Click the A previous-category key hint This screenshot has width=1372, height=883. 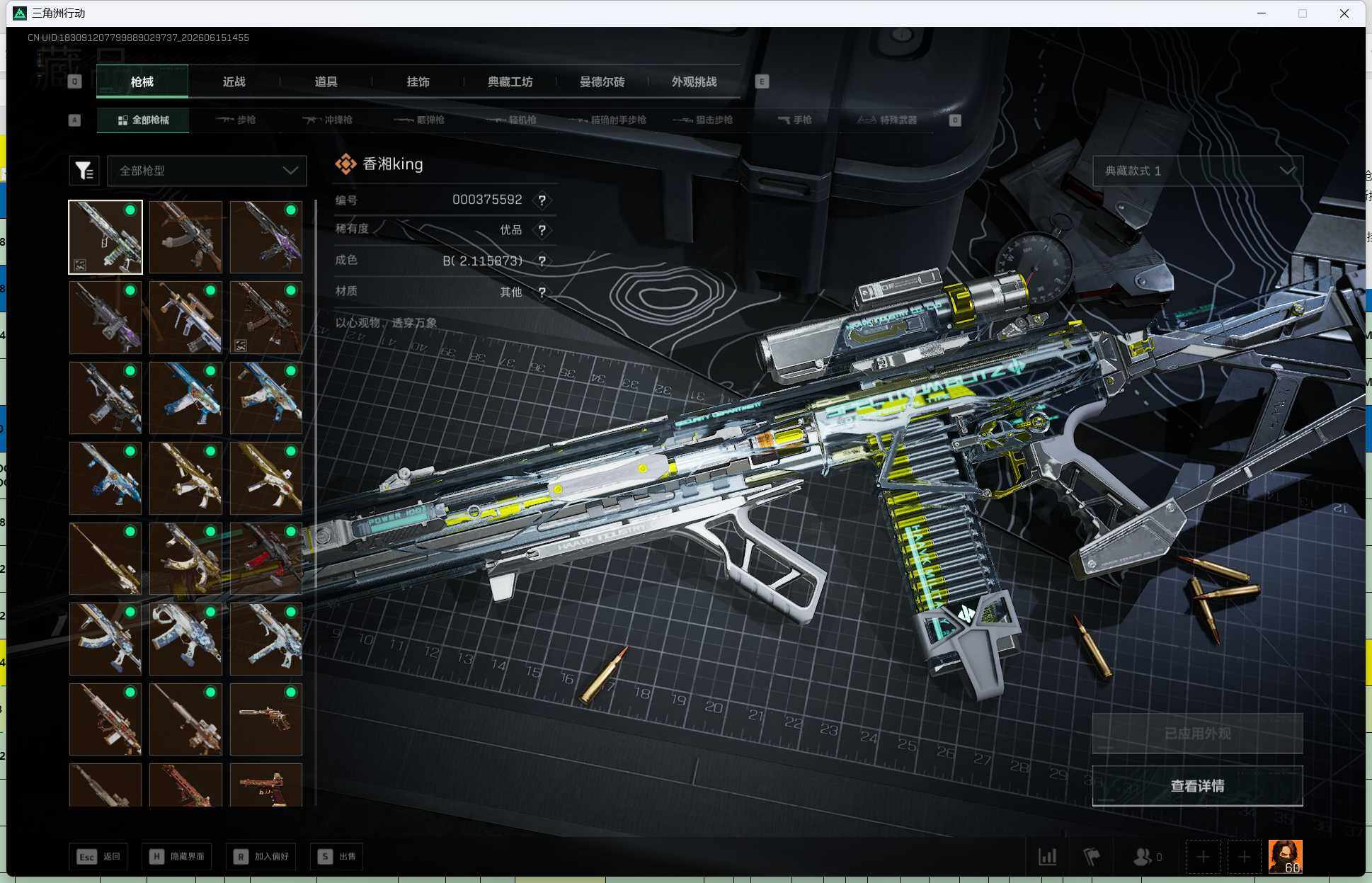(x=74, y=120)
